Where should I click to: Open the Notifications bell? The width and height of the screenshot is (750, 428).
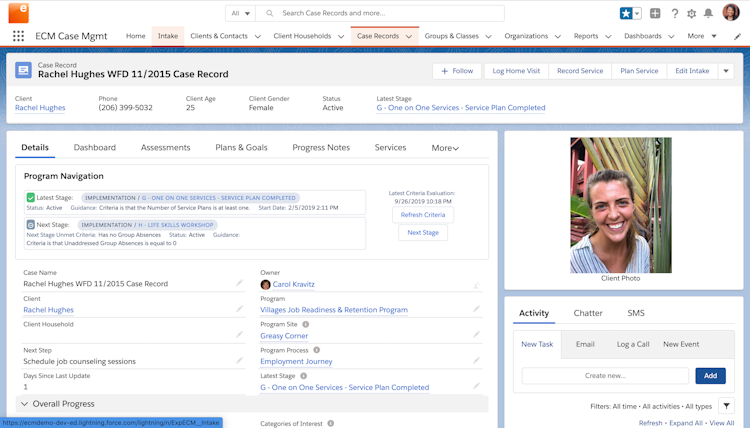coord(708,13)
